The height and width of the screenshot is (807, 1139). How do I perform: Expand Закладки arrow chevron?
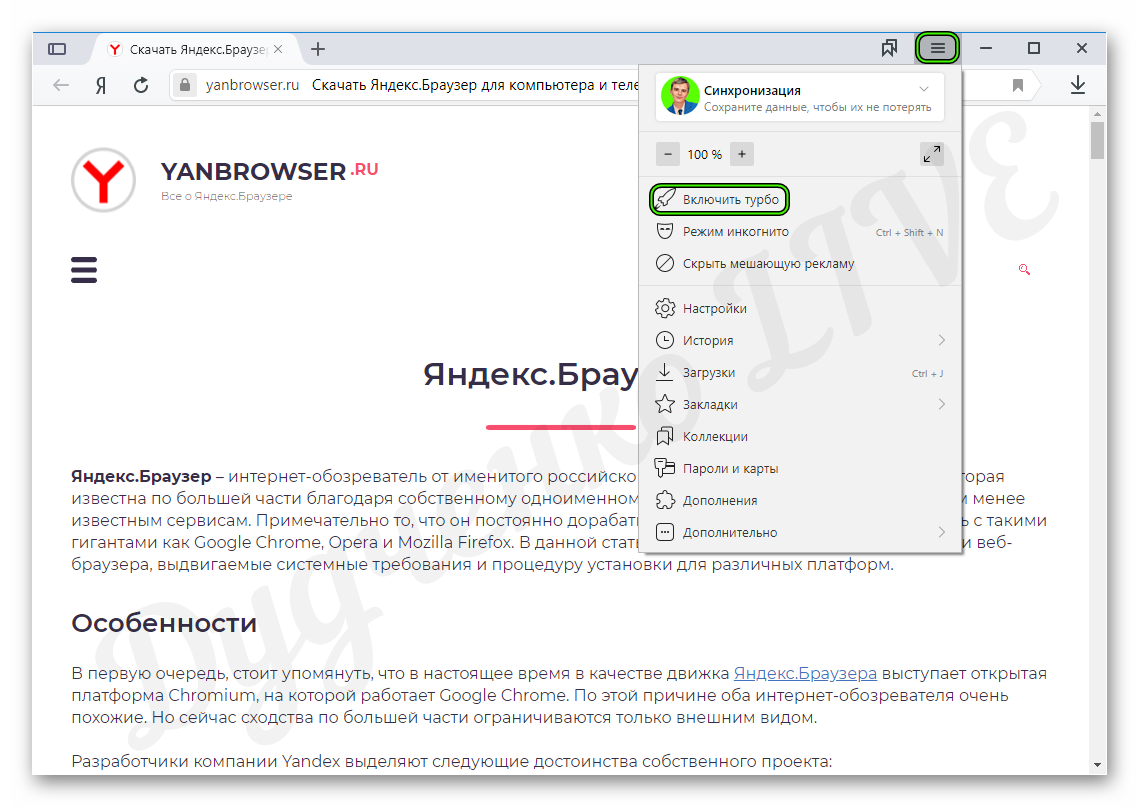pos(941,404)
